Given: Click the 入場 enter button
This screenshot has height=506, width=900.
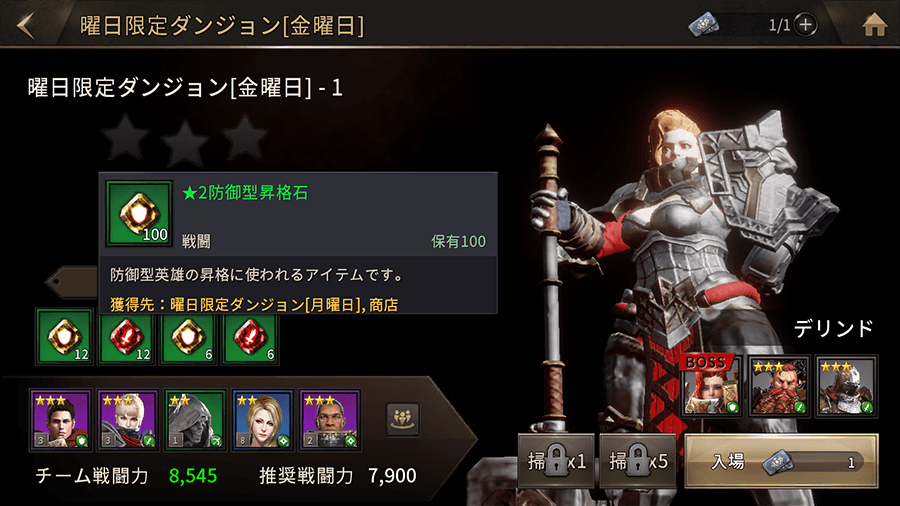Looking at the screenshot, I should click(781, 461).
